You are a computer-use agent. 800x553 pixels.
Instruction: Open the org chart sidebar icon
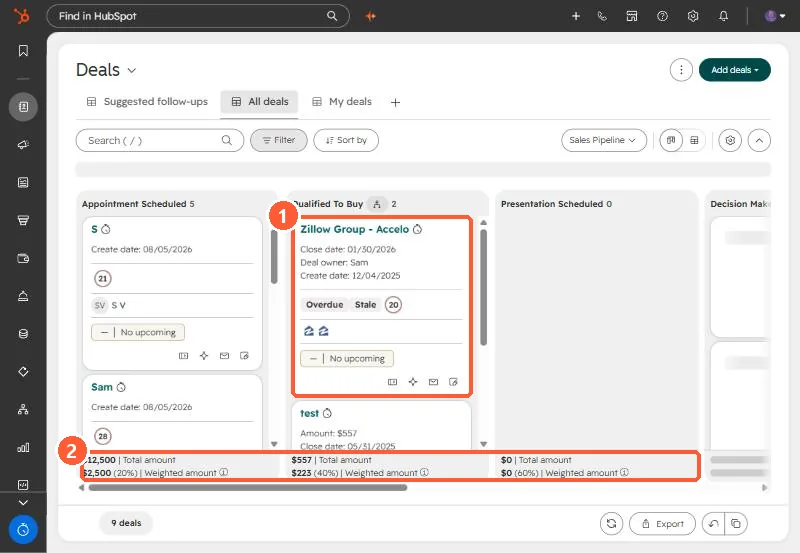point(23,409)
